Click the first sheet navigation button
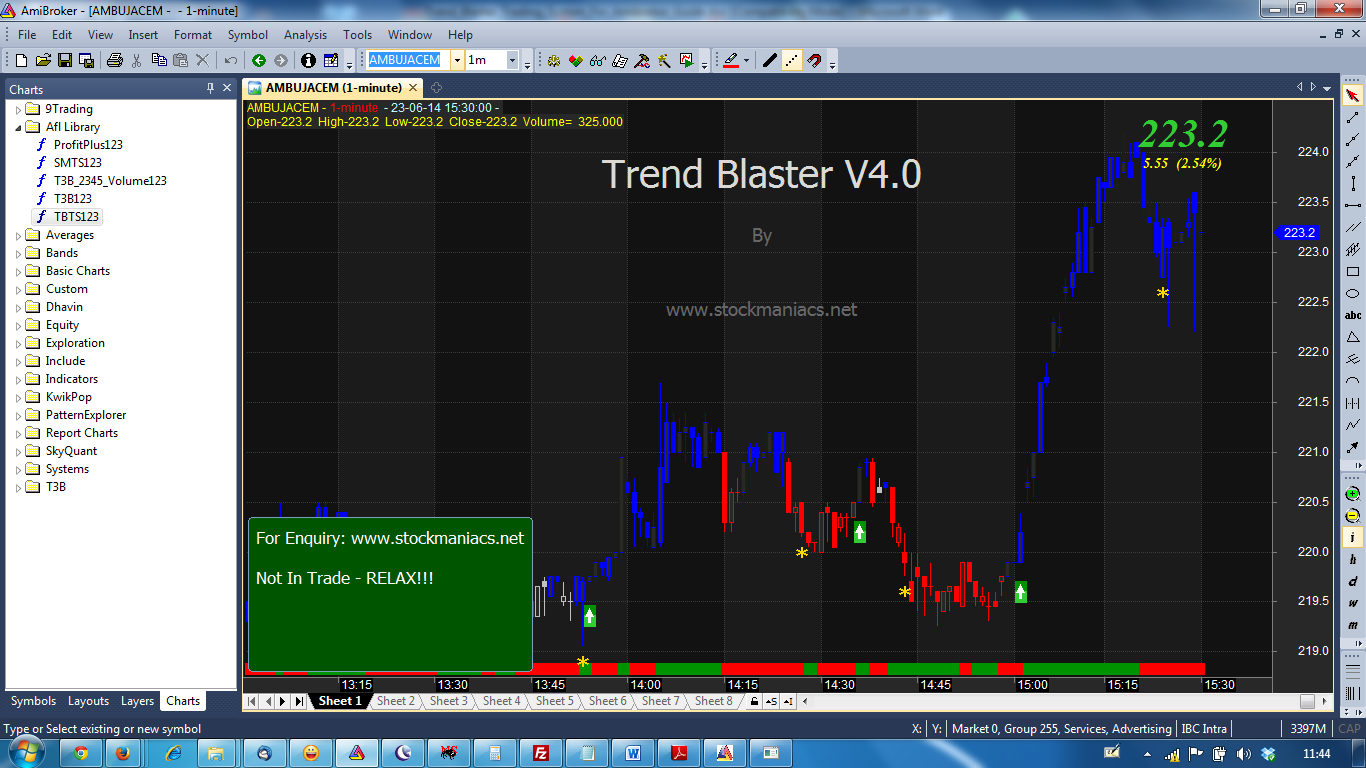1366x768 pixels. point(252,702)
